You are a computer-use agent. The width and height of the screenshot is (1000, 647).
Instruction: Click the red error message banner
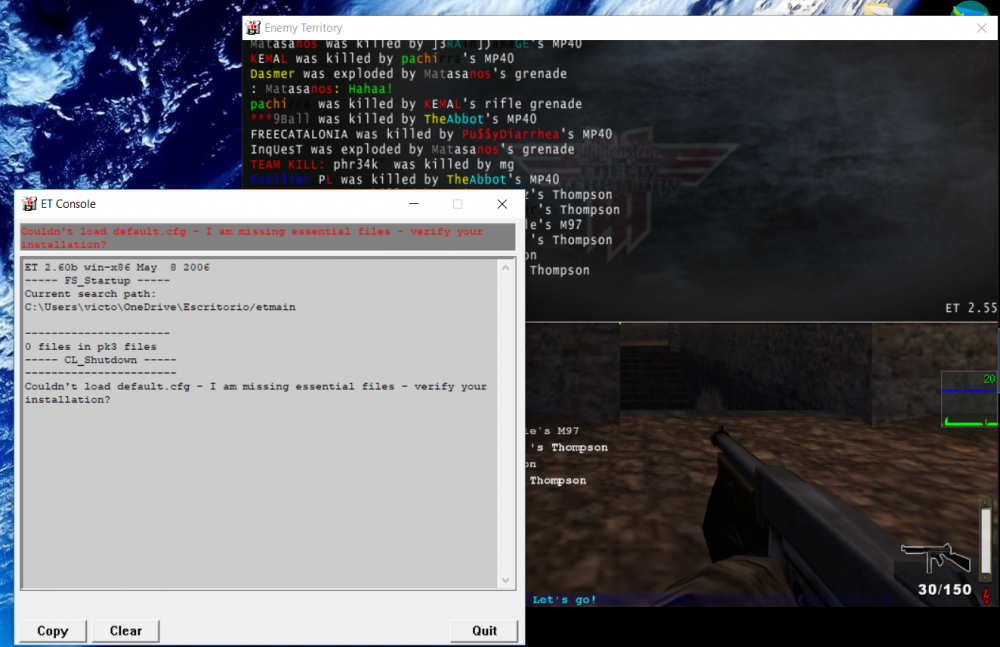pyautogui.click(x=268, y=237)
